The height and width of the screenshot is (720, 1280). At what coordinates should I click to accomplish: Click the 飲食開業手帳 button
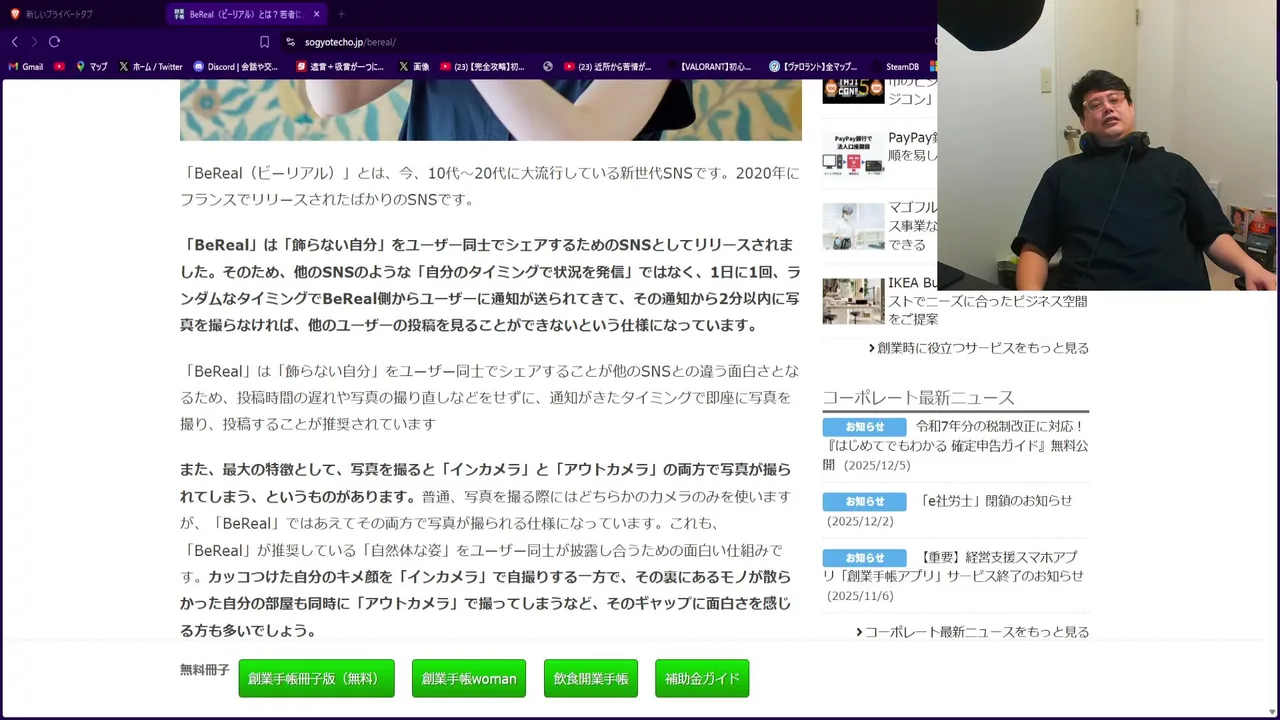[x=591, y=679]
